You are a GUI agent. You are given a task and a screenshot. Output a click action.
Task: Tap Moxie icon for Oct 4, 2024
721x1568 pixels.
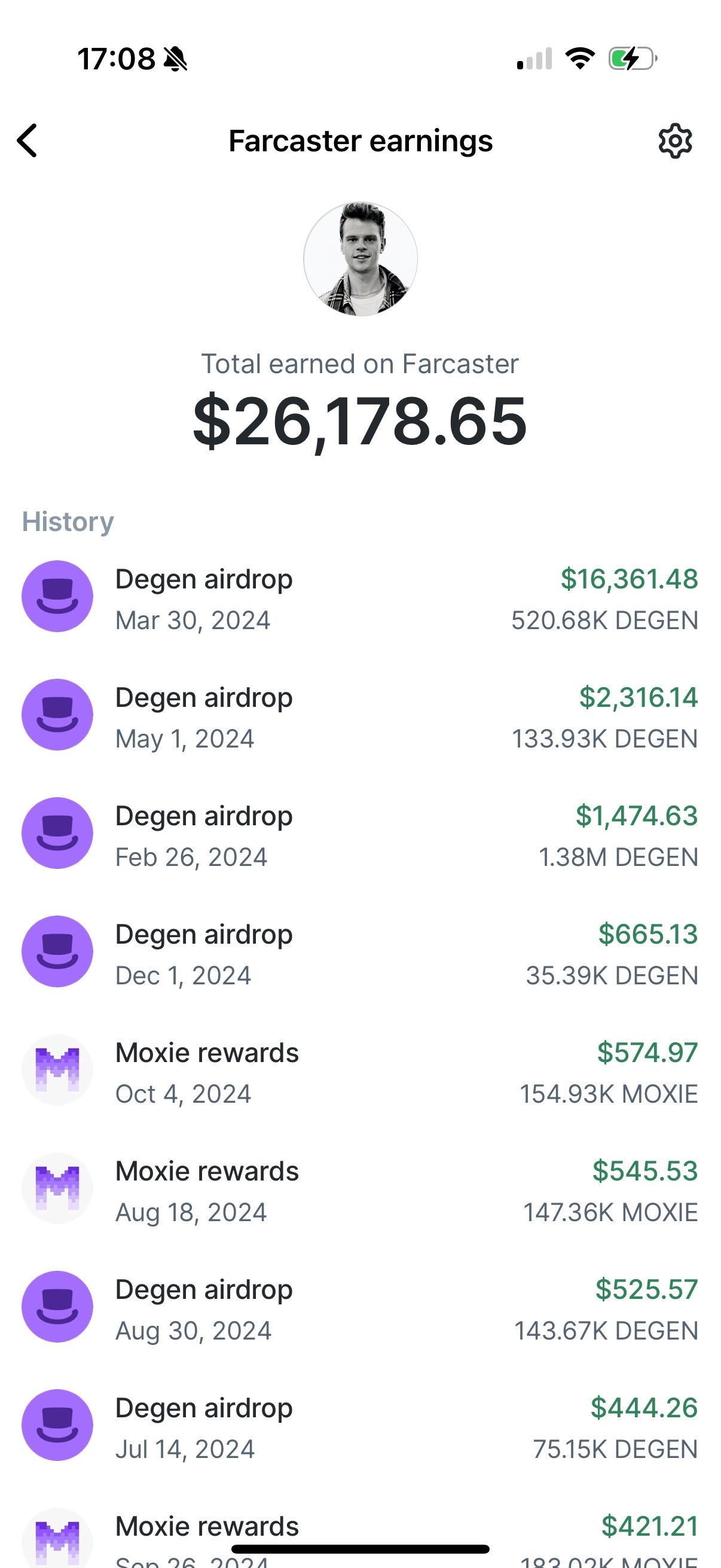(57, 1069)
